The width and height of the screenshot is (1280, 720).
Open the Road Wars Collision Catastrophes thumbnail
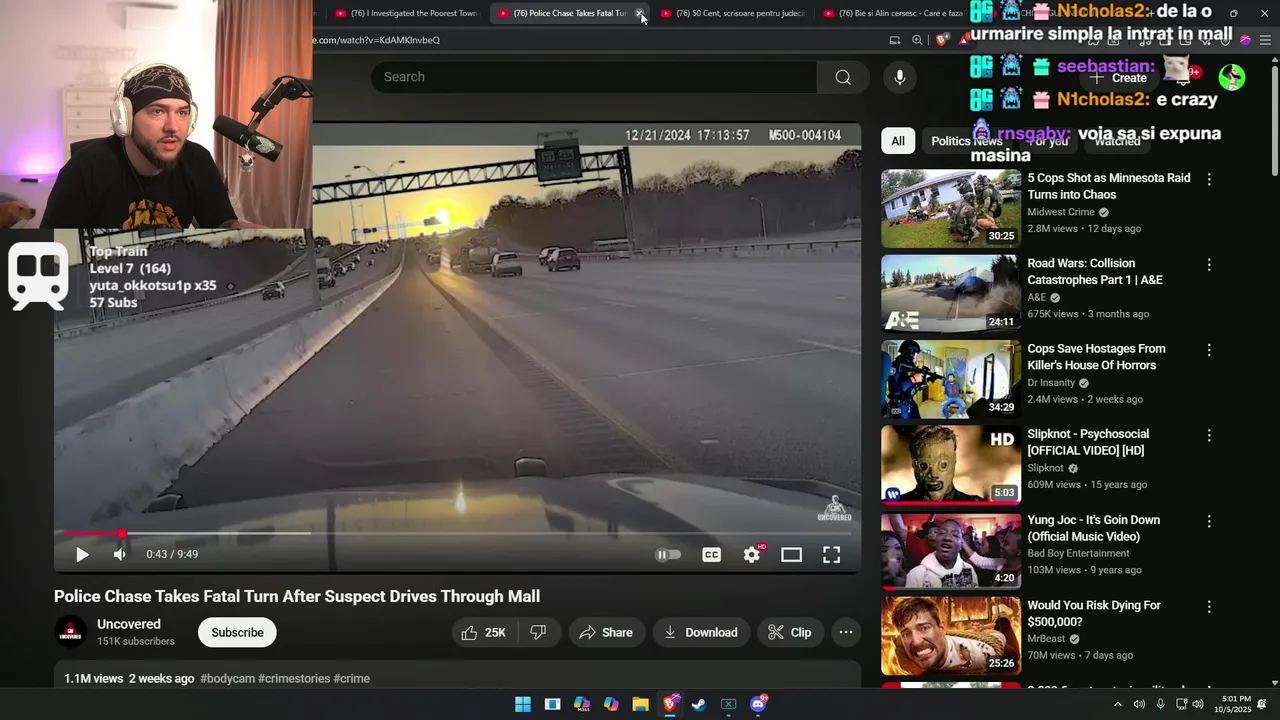pos(950,294)
